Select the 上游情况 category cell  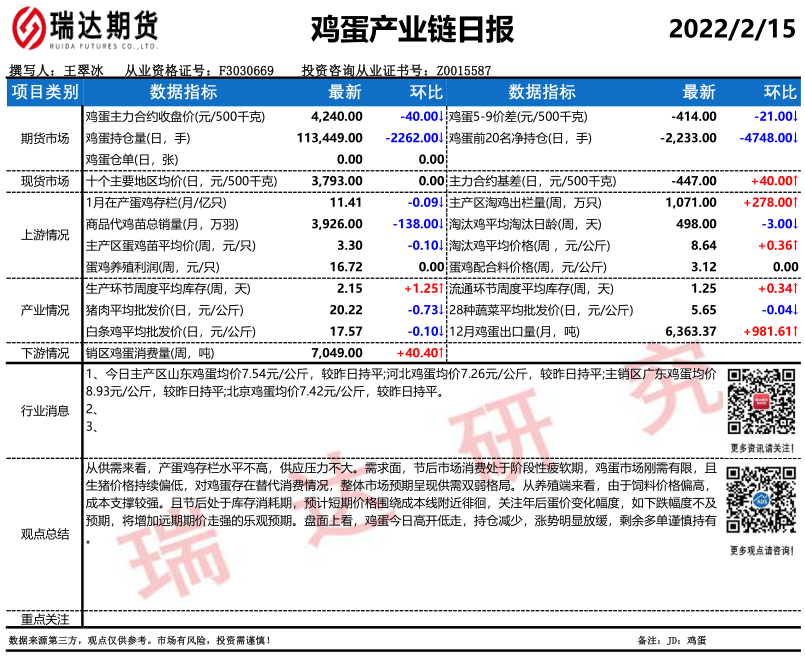(44, 235)
